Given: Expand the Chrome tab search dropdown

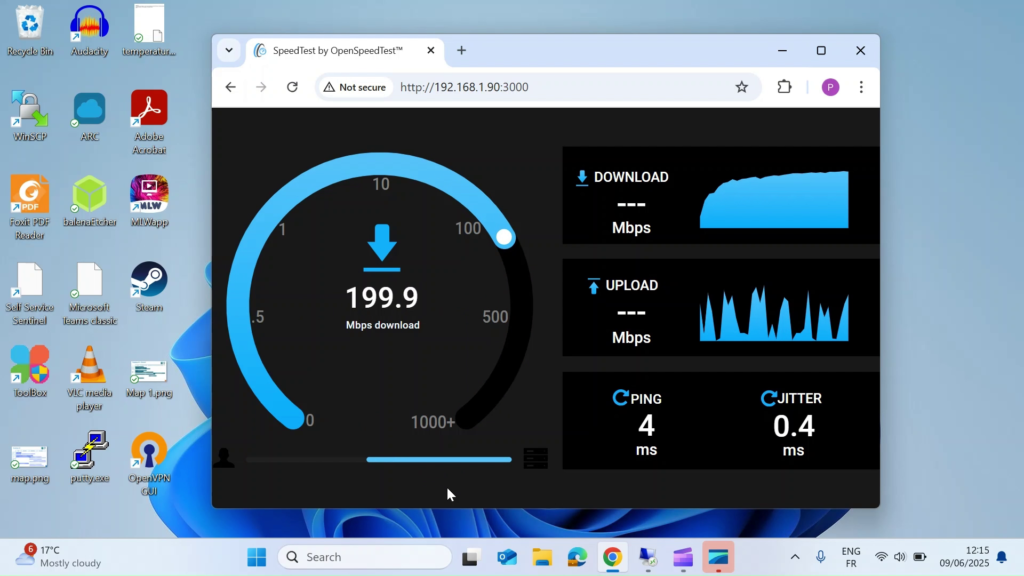Looking at the screenshot, I should point(229,50).
